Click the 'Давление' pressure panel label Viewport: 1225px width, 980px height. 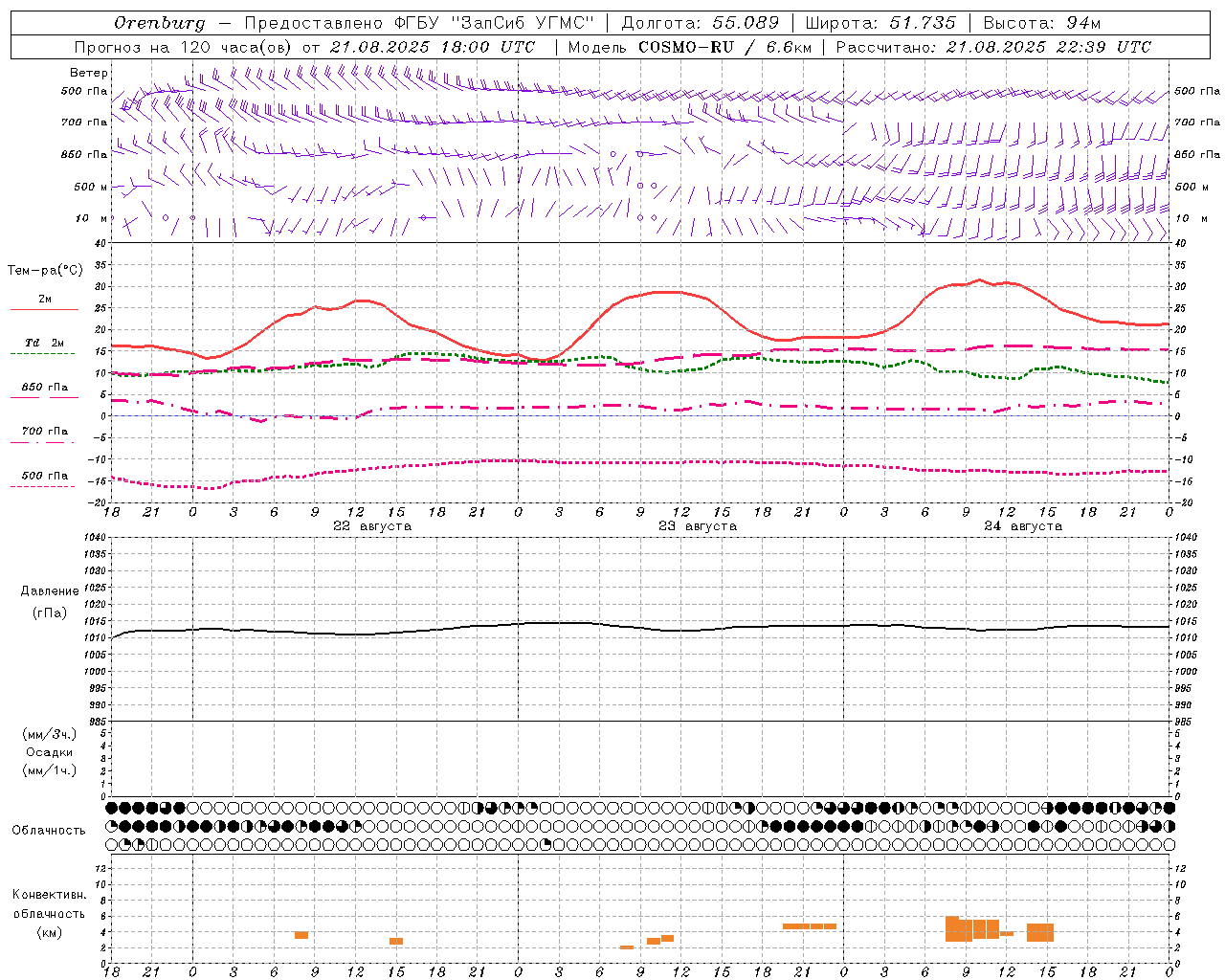click(50, 591)
